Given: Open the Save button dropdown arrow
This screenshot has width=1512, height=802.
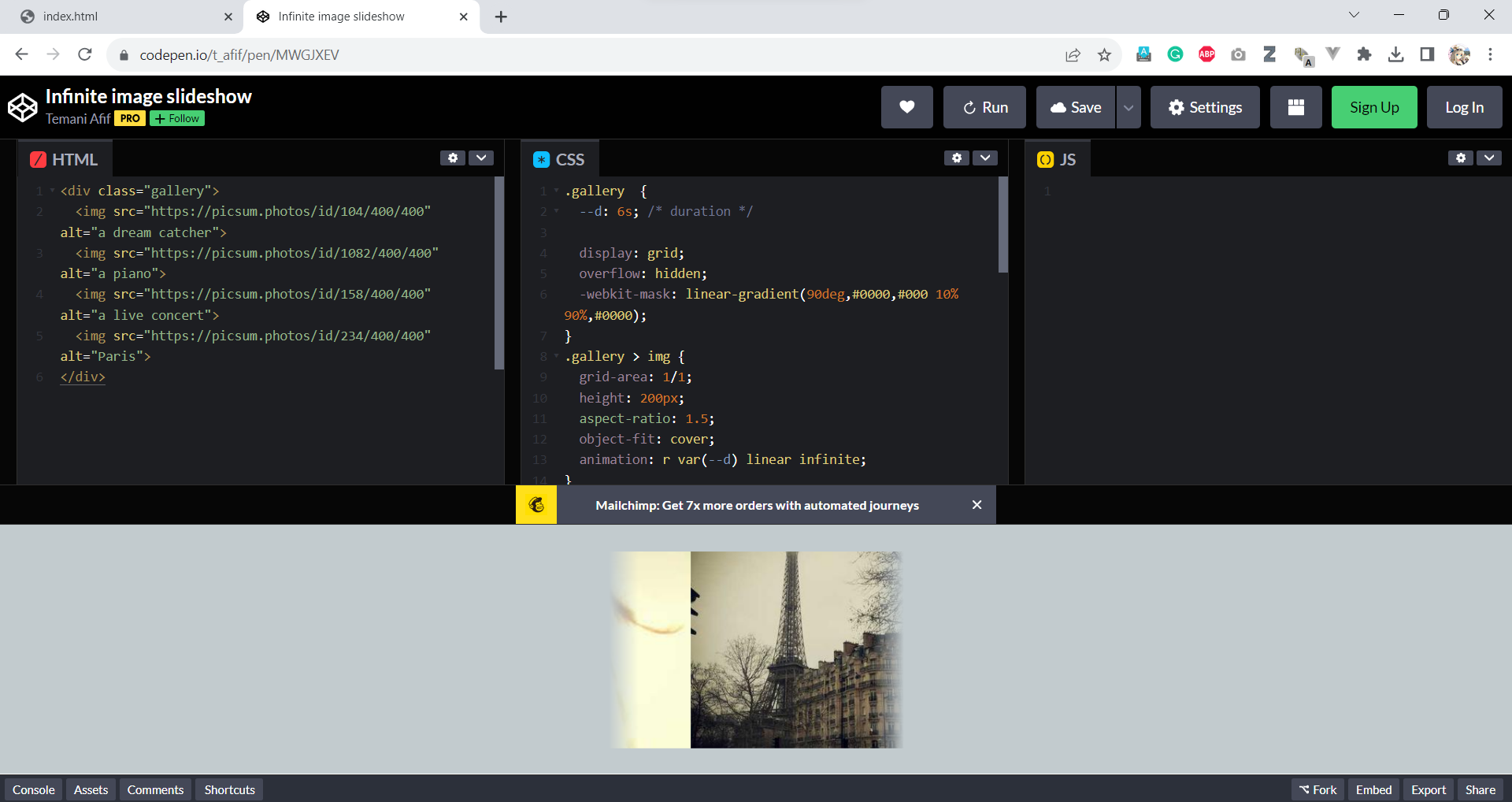Looking at the screenshot, I should (x=1128, y=107).
